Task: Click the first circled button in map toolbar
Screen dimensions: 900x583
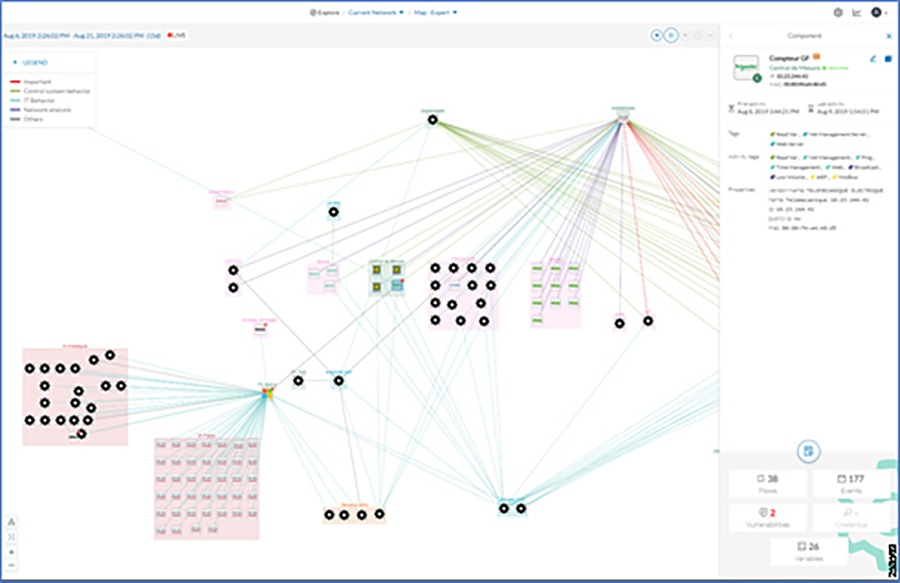Action: (657, 36)
